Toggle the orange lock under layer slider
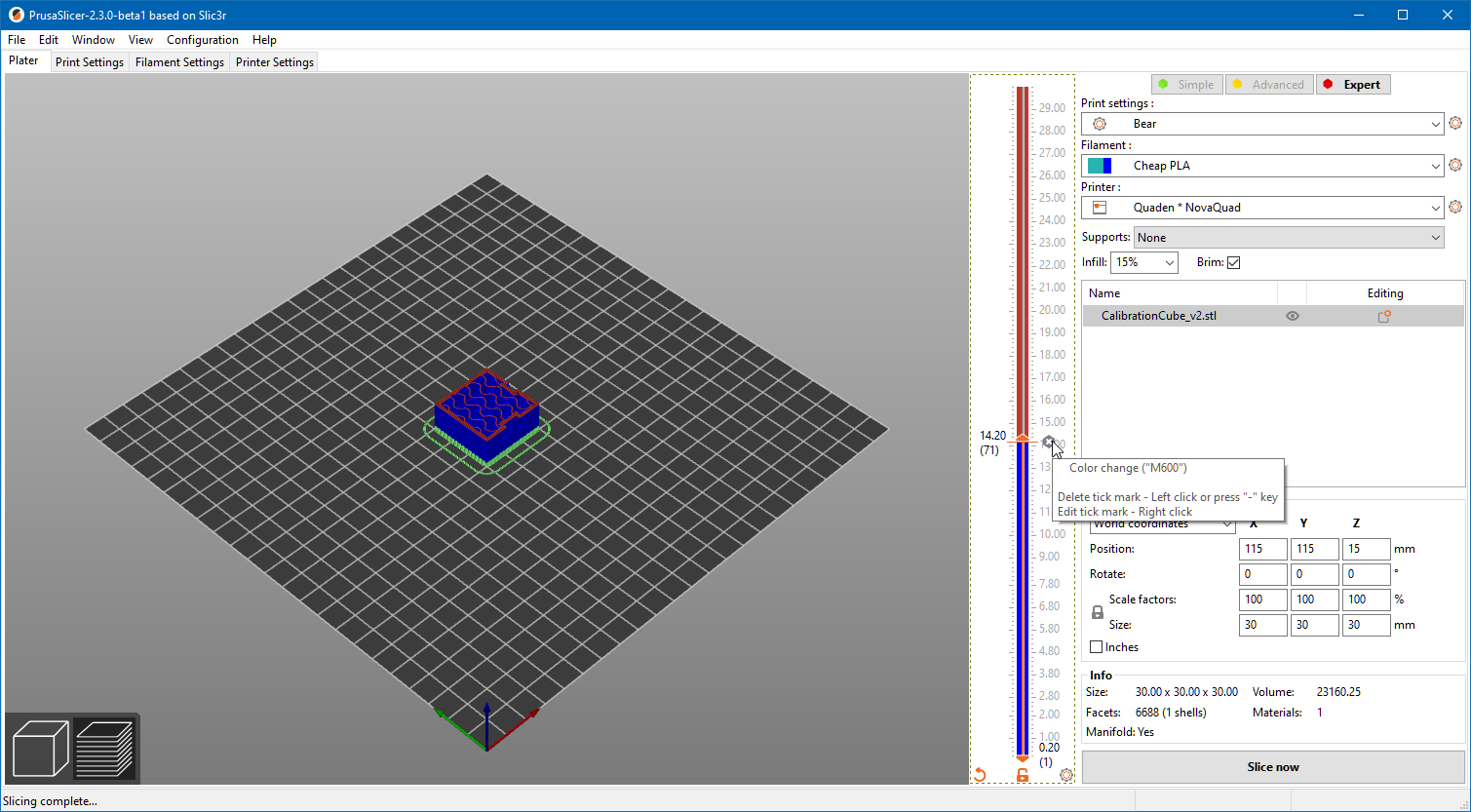 coord(1023,775)
